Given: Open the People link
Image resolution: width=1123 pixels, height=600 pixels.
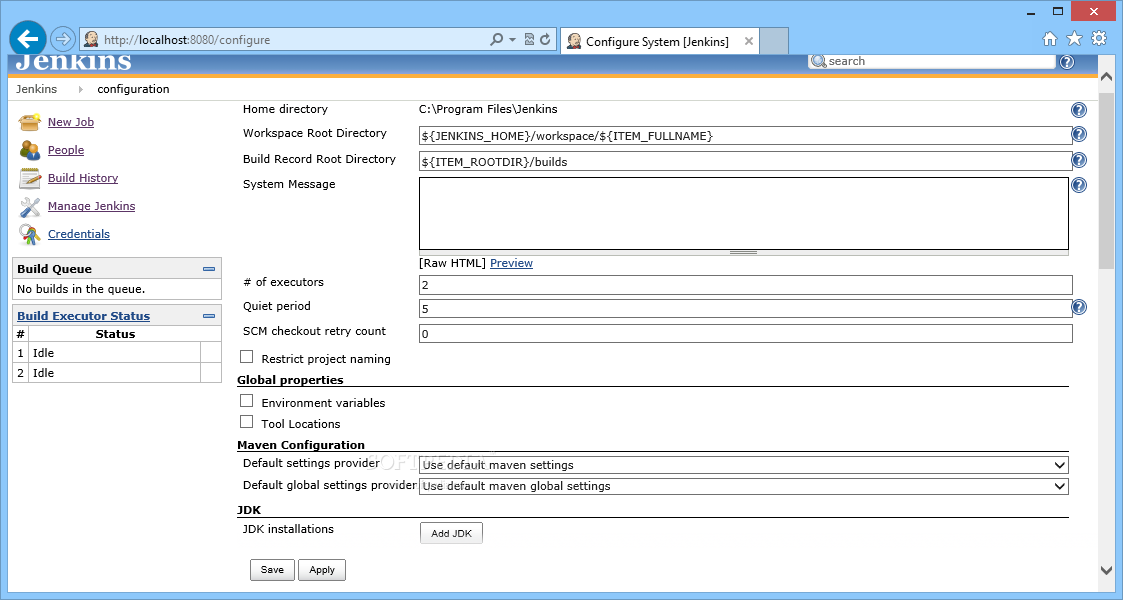Looking at the screenshot, I should coord(66,150).
